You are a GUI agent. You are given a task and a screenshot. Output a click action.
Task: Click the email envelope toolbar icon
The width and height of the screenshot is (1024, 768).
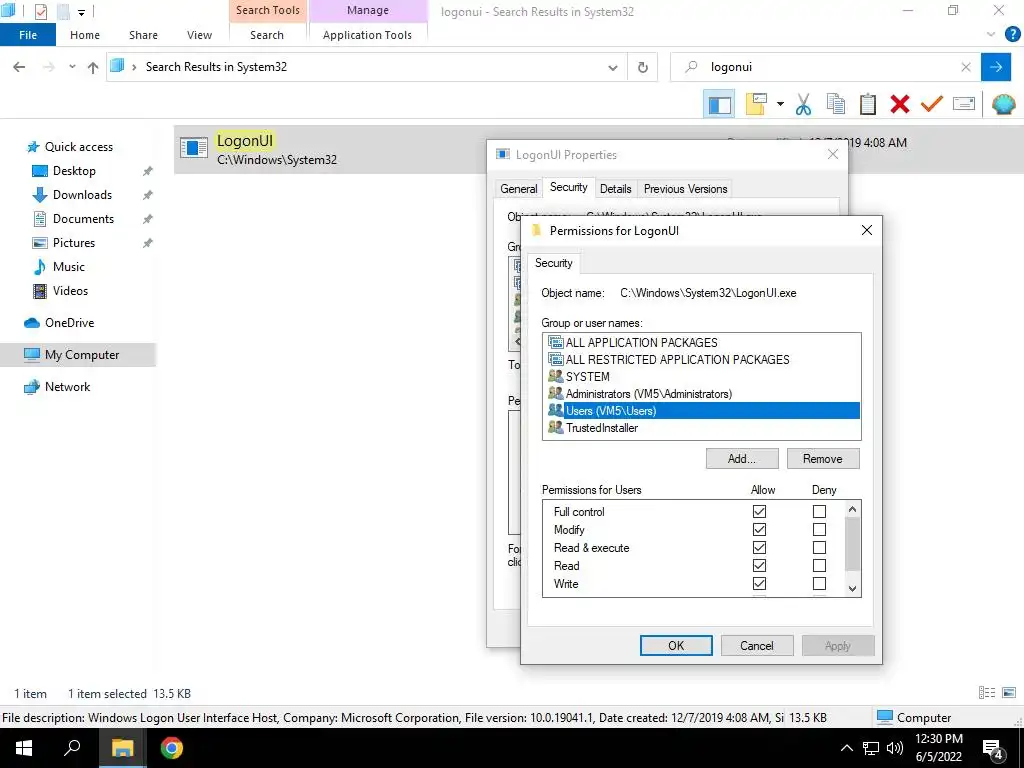[964, 104]
